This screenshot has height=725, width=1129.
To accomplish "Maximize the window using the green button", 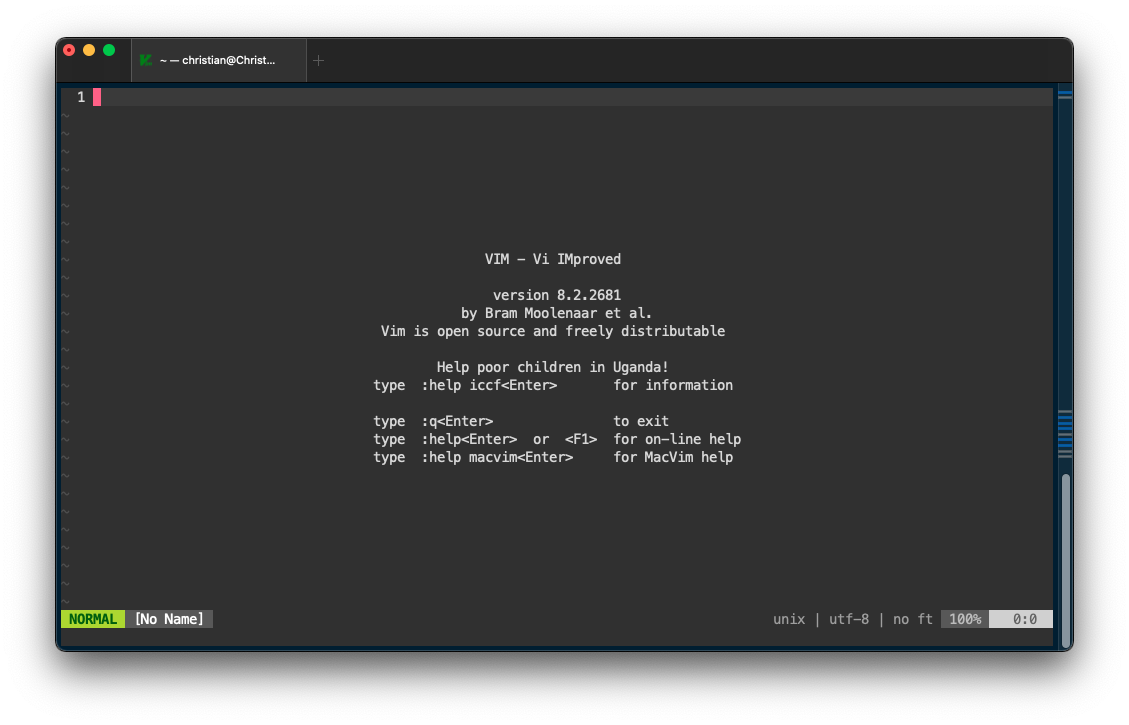I will 109,50.
